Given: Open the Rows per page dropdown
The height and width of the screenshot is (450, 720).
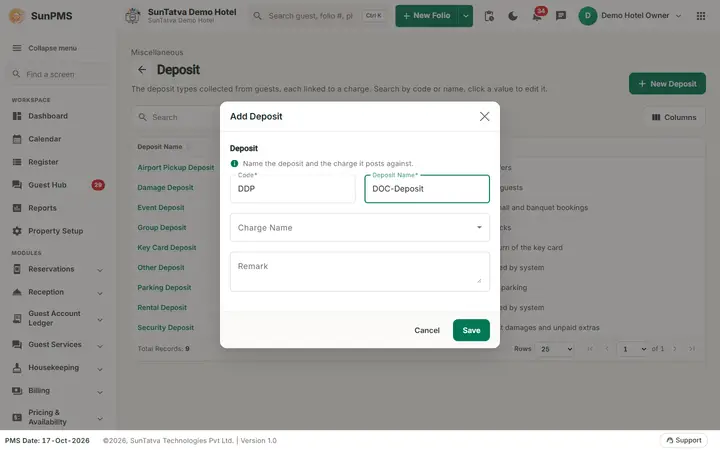Looking at the screenshot, I should [x=556, y=349].
